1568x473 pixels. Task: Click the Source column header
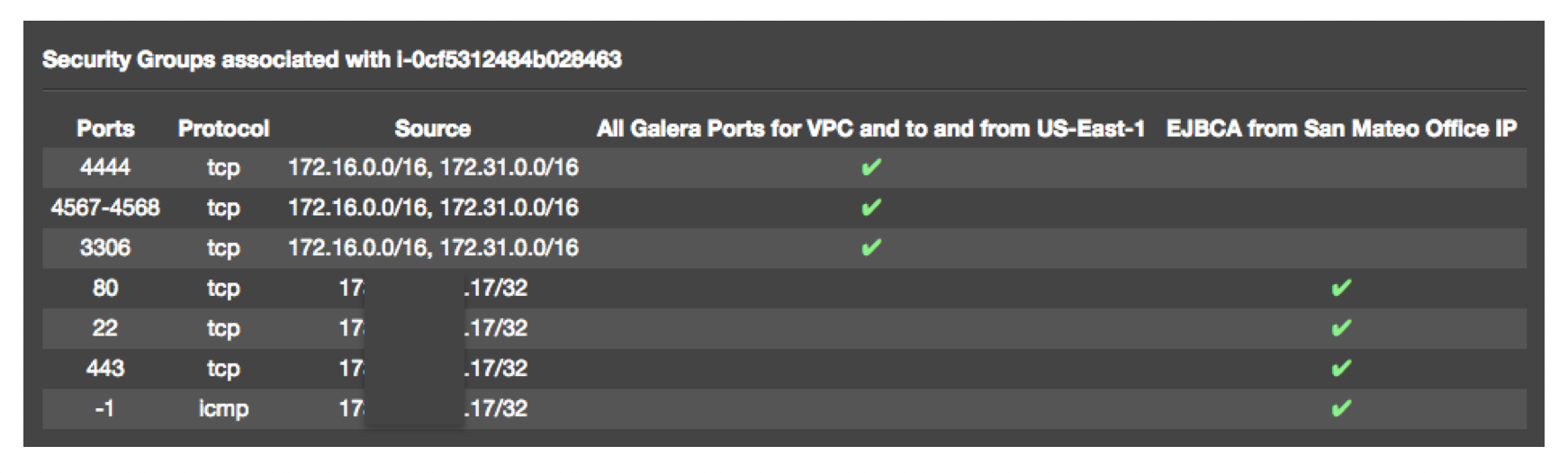(432, 129)
